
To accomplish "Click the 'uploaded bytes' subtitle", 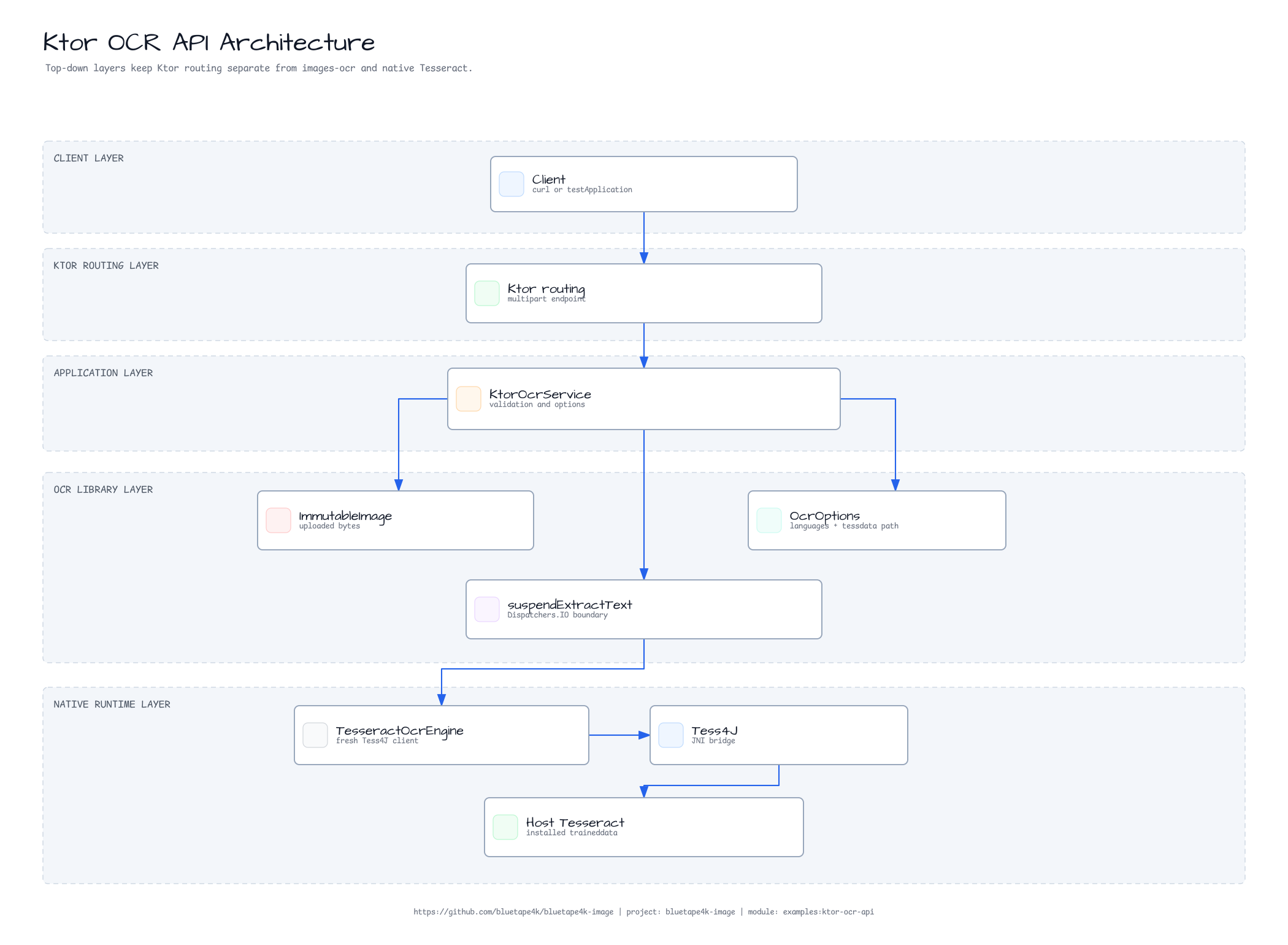I will pyautogui.click(x=329, y=526).
